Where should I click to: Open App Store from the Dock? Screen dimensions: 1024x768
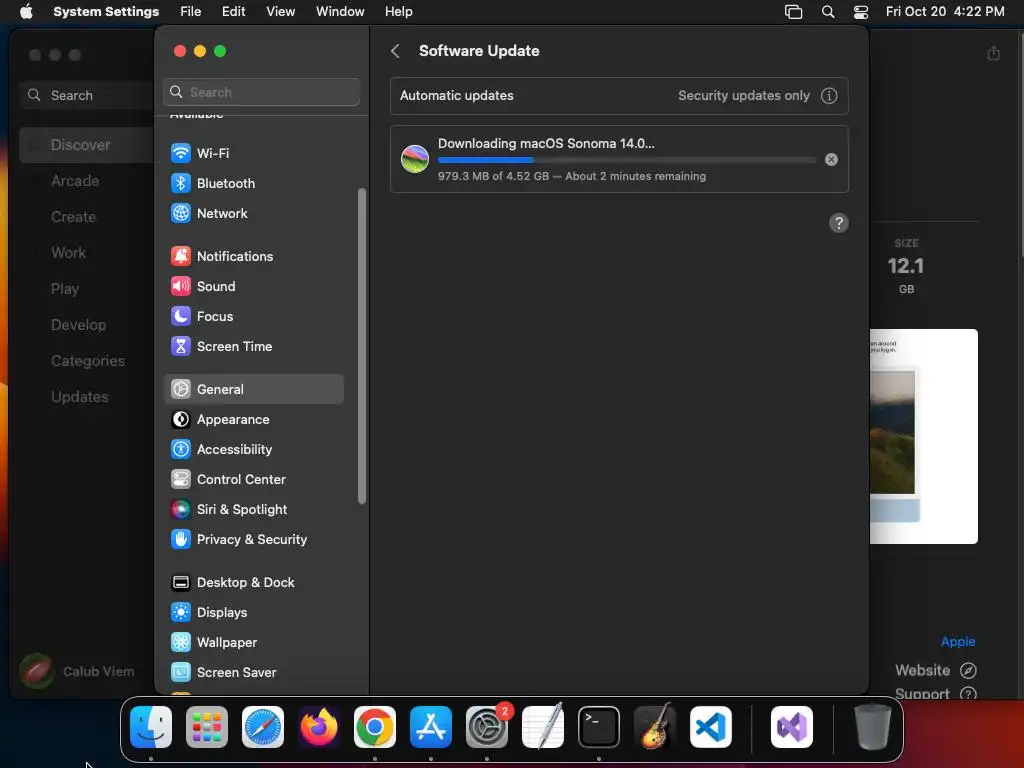point(431,727)
